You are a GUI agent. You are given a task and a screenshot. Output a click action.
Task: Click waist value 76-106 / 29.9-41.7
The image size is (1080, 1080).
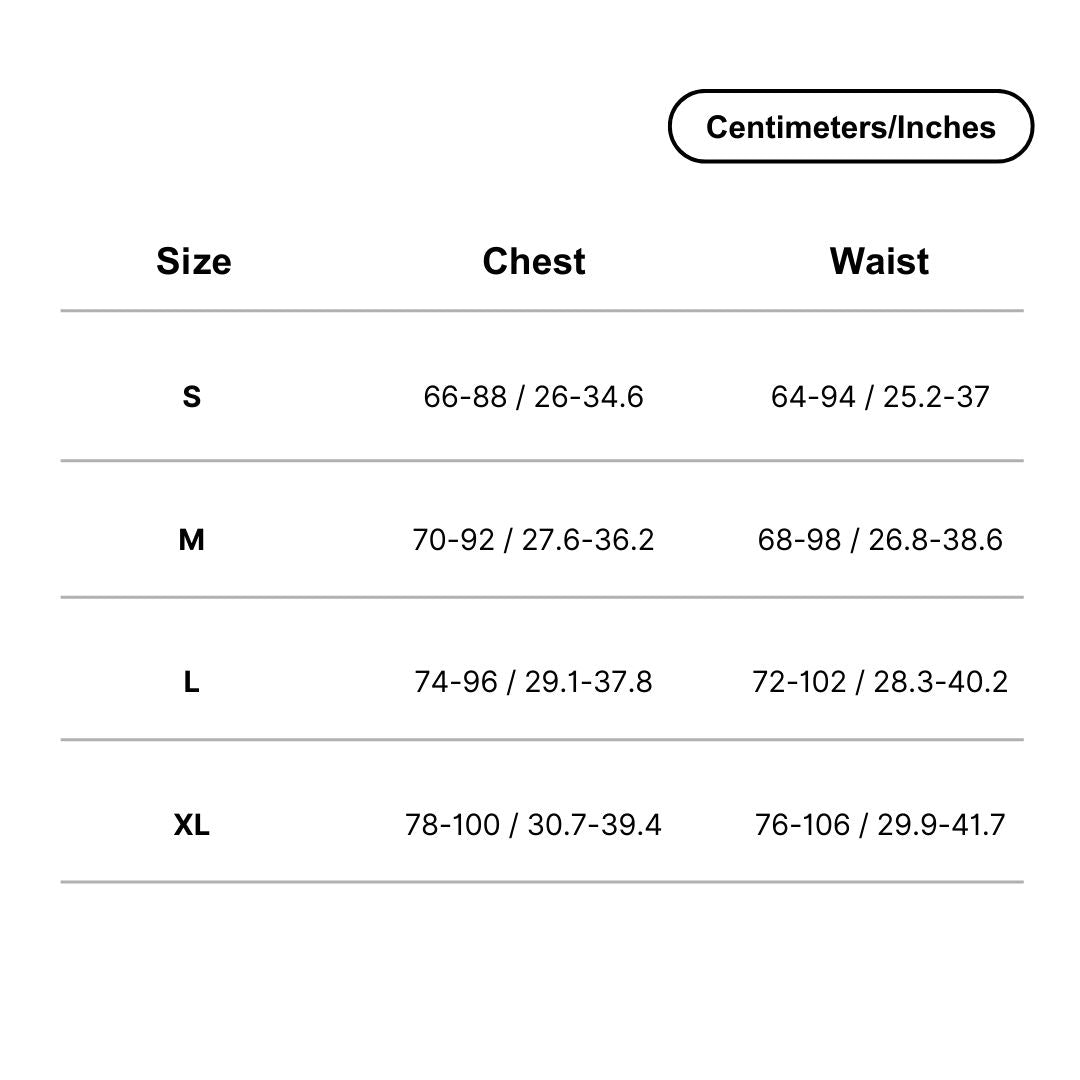click(x=880, y=824)
